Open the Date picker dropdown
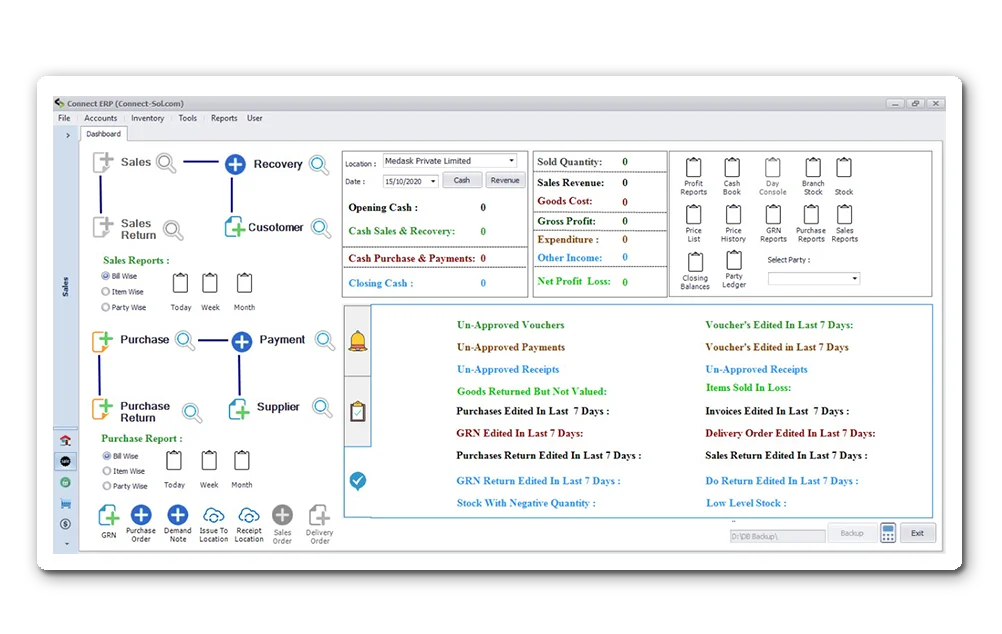The height and width of the screenshot is (634, 1002). click(x=433, y=182)
